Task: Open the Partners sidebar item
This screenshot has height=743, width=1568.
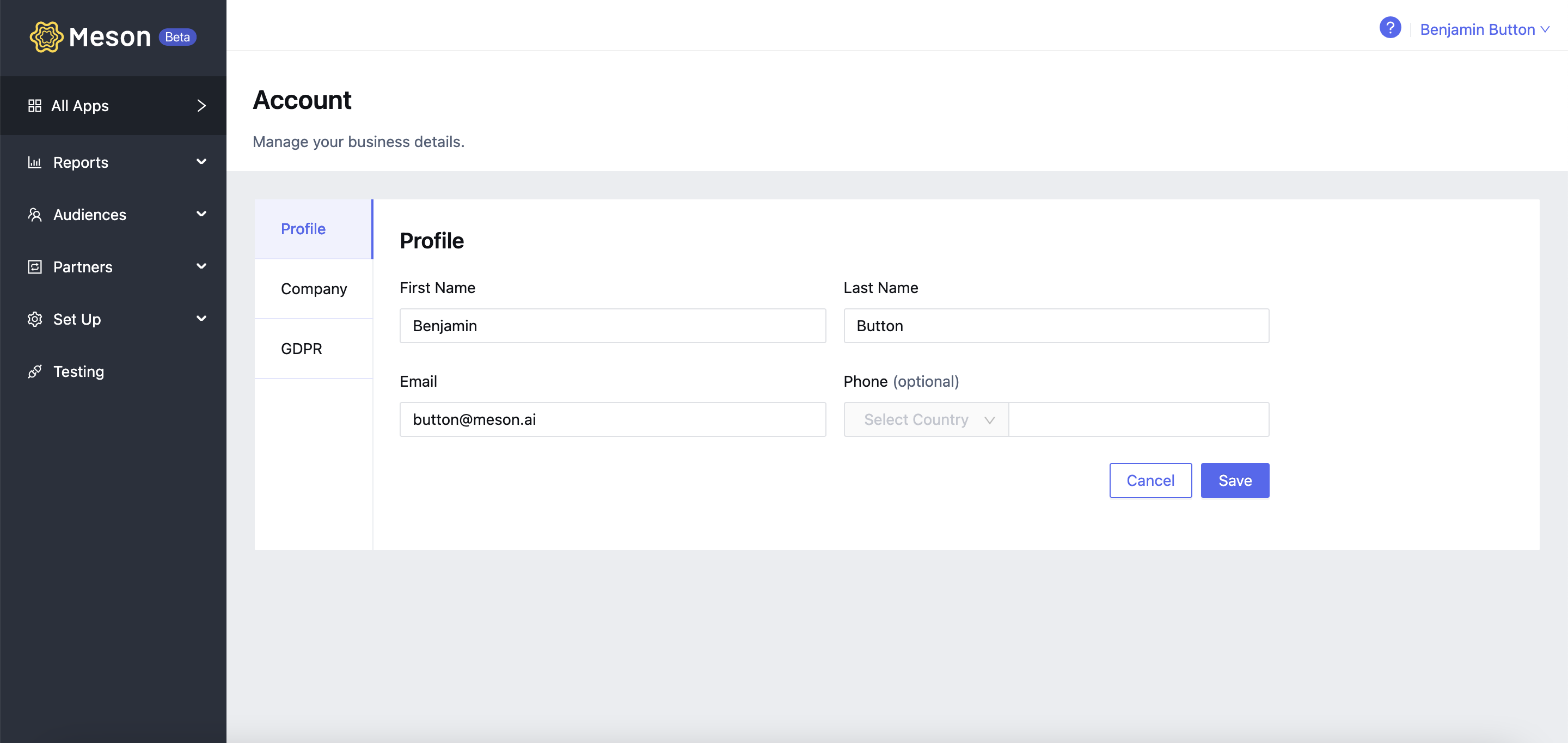Action: pyautogui.click(x=113, y=267)
